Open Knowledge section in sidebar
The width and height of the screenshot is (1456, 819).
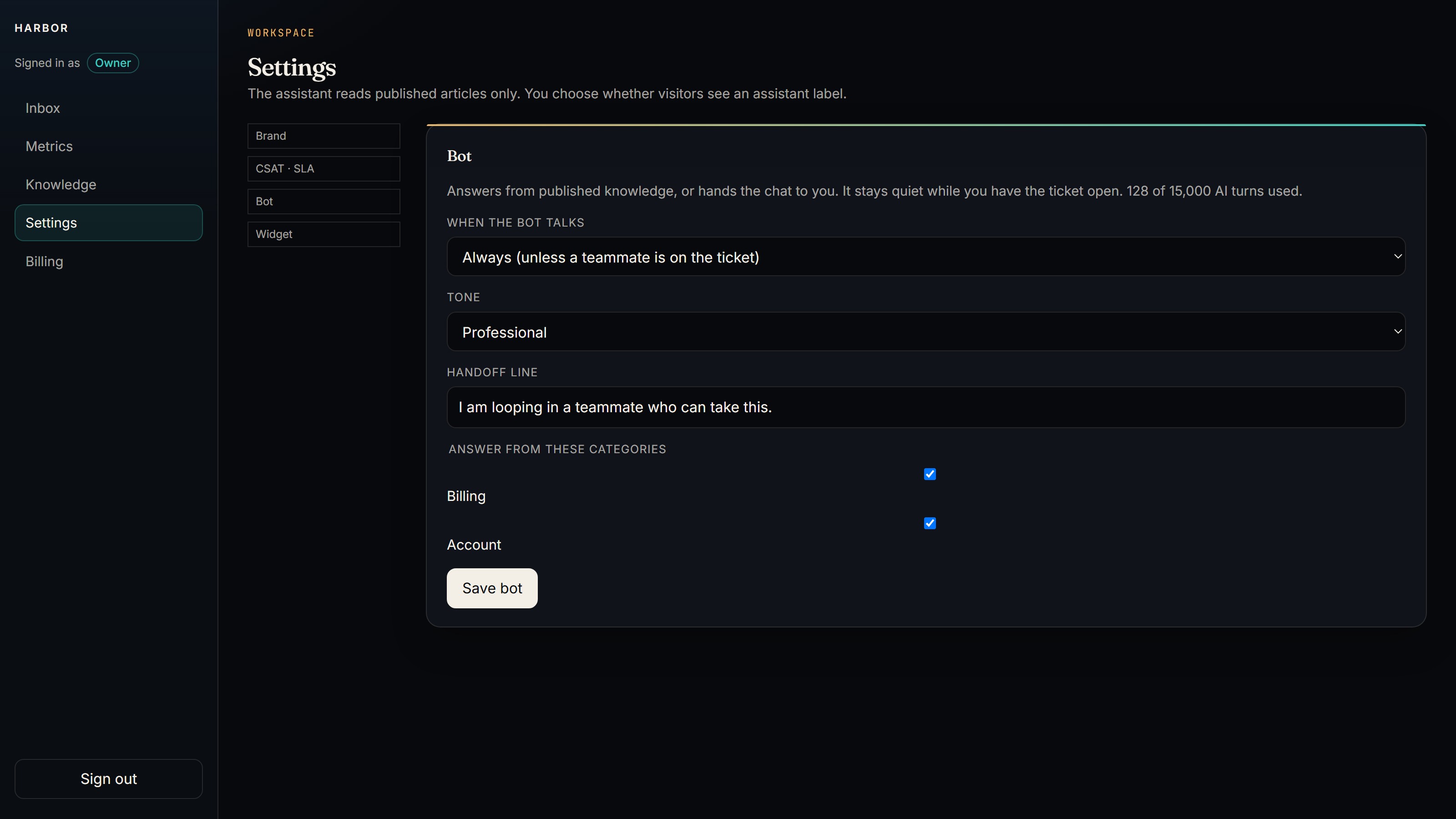click(109, 185)
